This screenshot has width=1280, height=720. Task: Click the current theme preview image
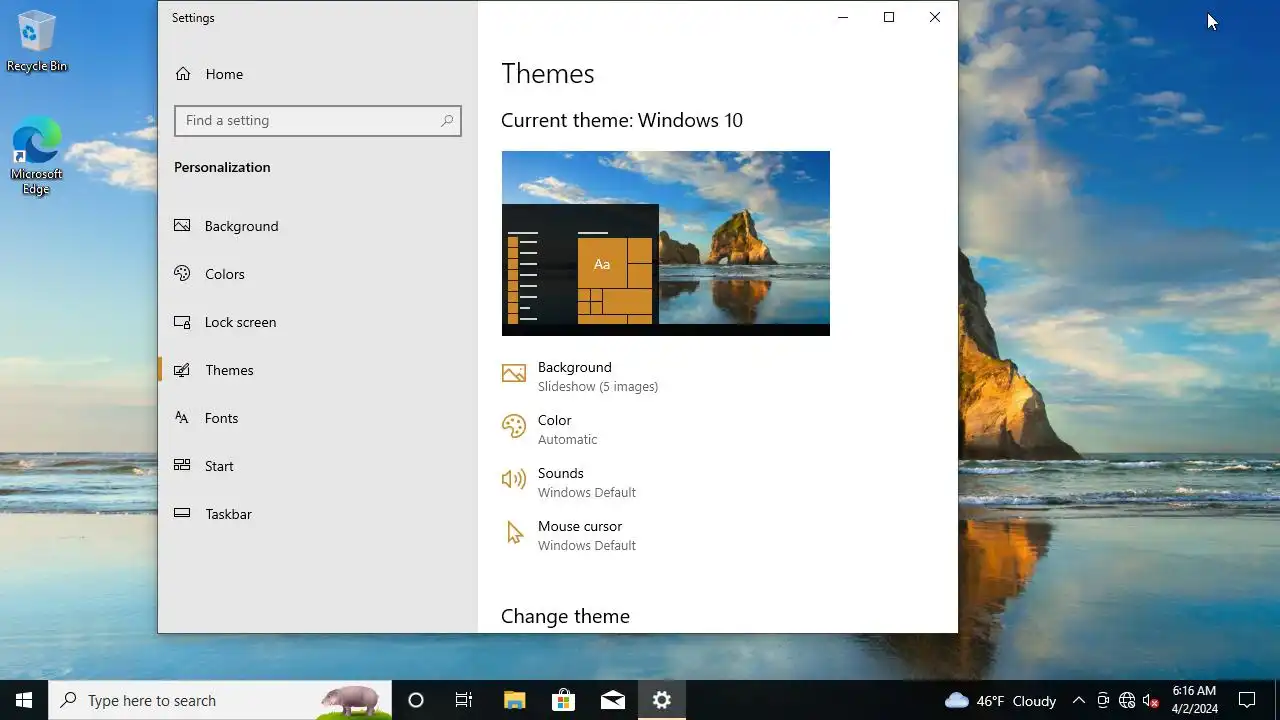[666, 243]
